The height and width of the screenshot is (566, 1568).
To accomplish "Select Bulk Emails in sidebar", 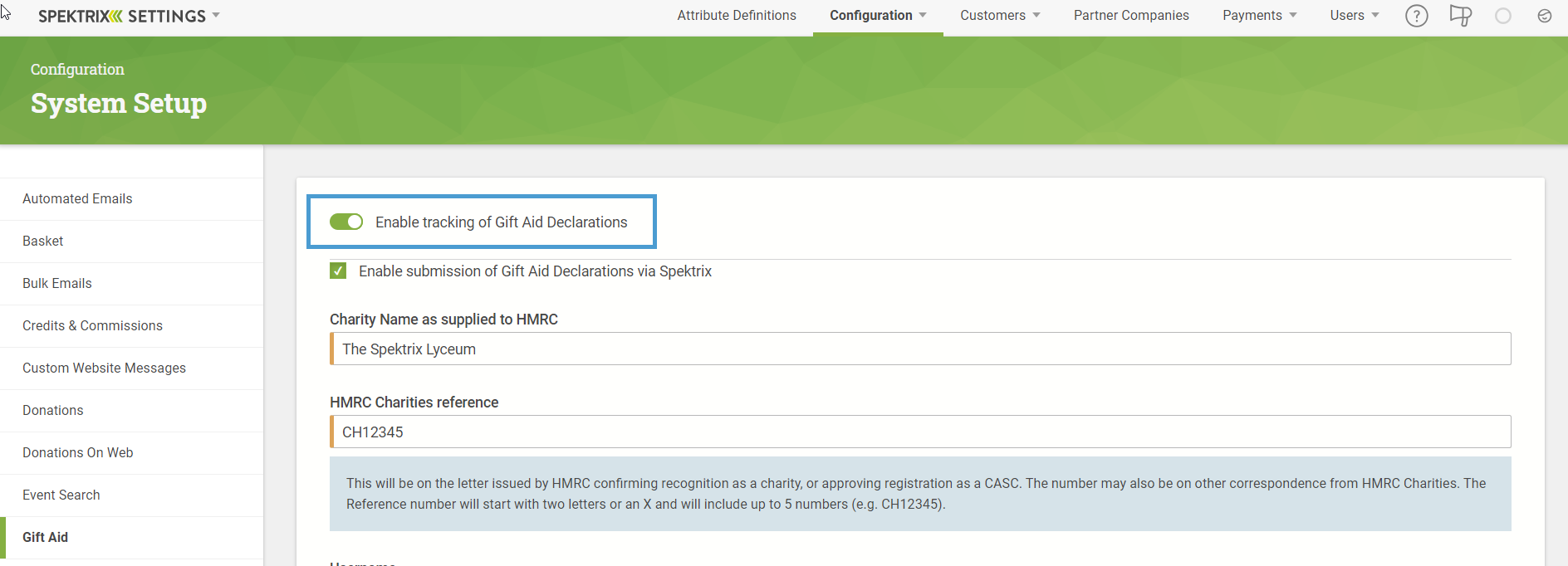I will tap(132, 284).
